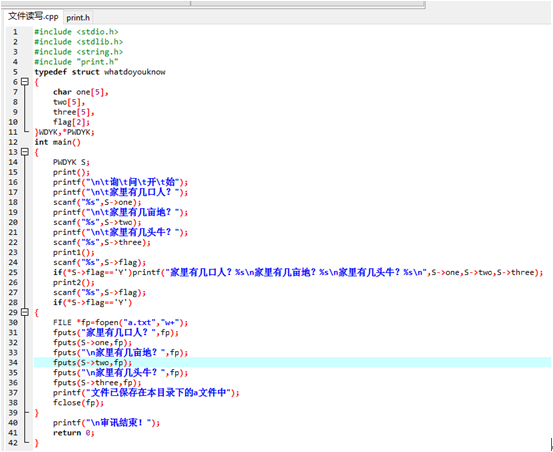
Task: Place cursor on #include "print.h"
Action: (x=76, y=62)
